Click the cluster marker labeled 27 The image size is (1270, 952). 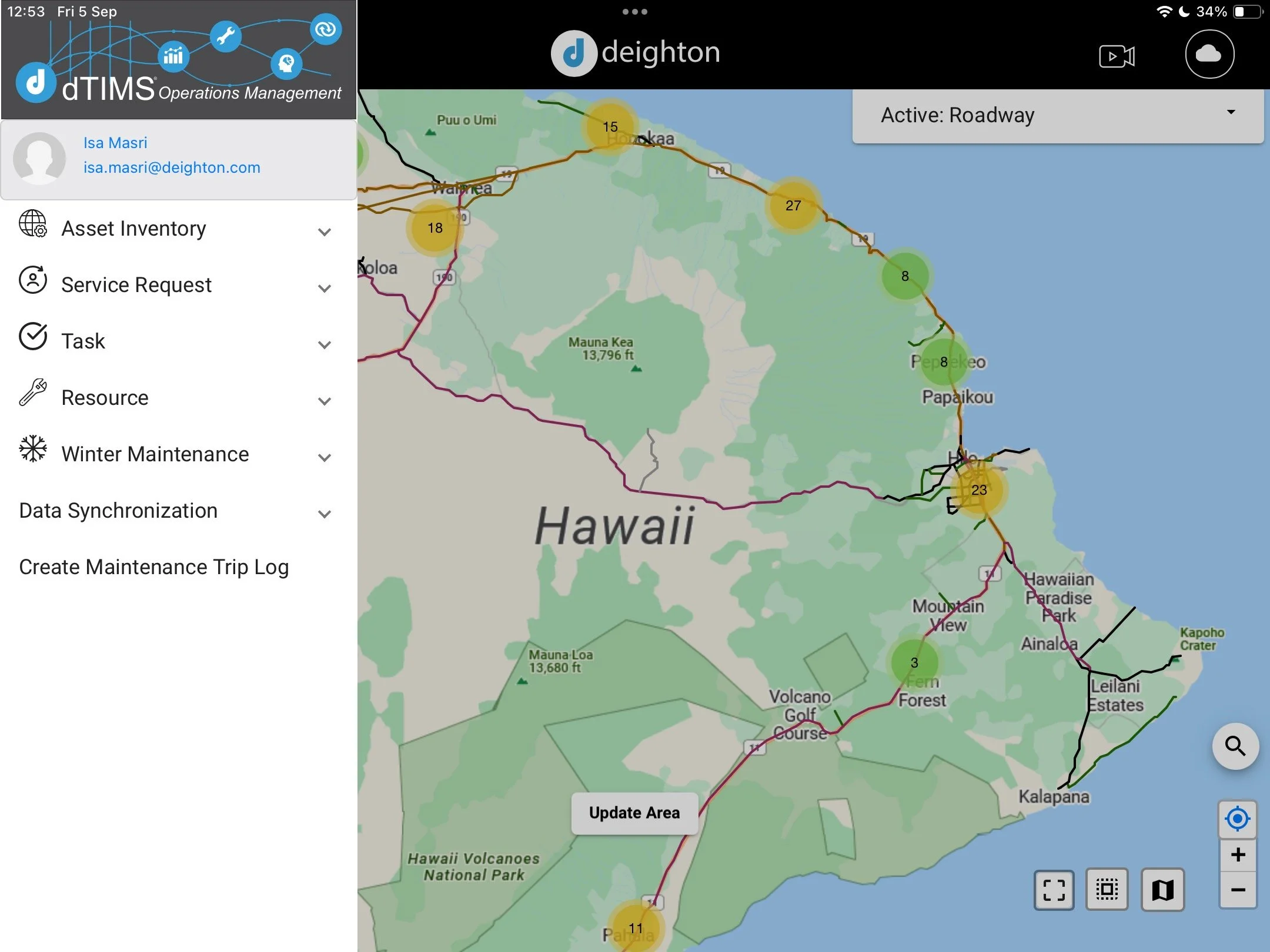[793, 206]
